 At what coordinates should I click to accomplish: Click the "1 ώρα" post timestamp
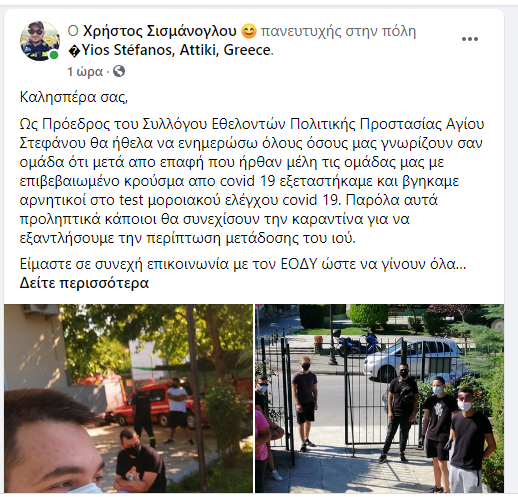85,72
